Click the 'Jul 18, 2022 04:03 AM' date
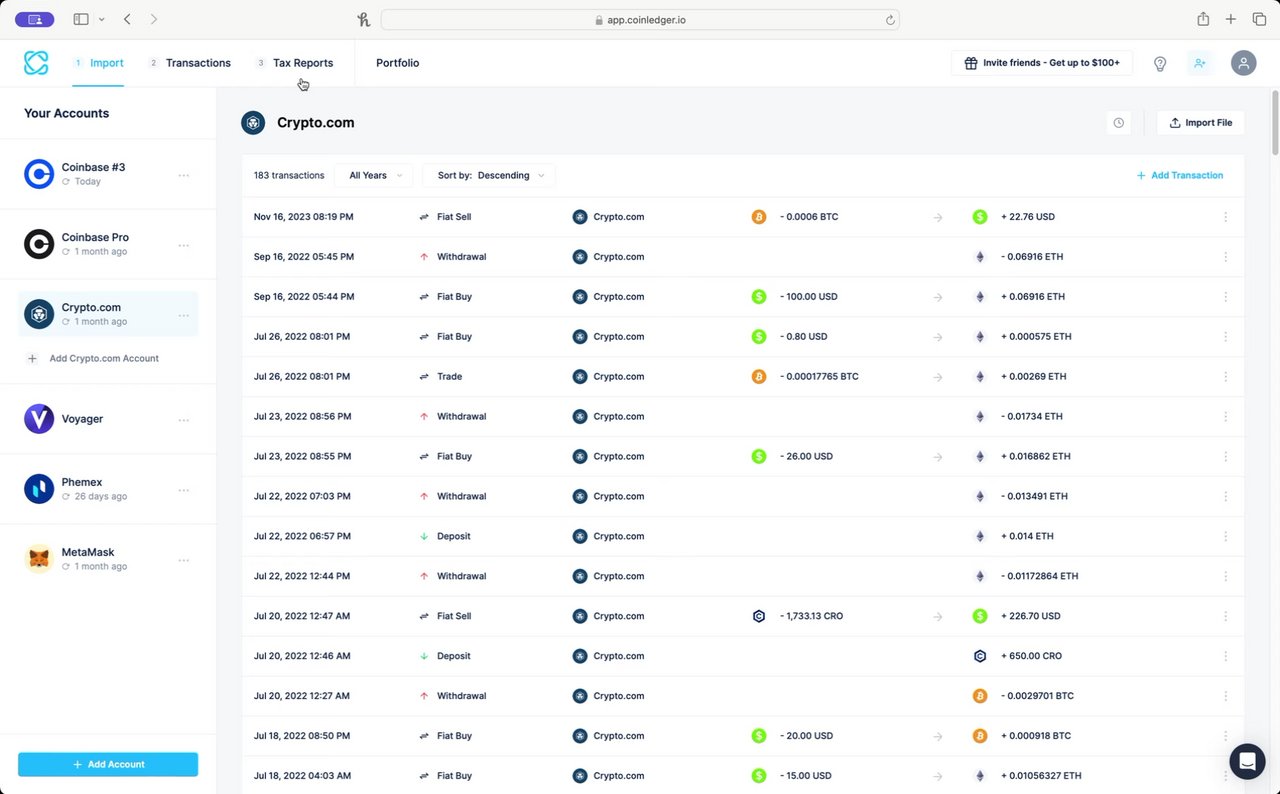 pyautogui.click(x=302, y=776)
